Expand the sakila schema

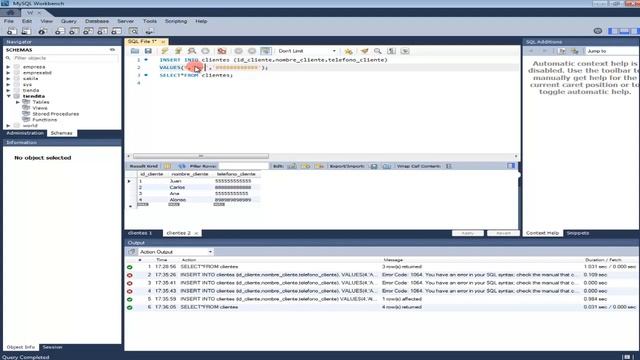coord(9,78)
